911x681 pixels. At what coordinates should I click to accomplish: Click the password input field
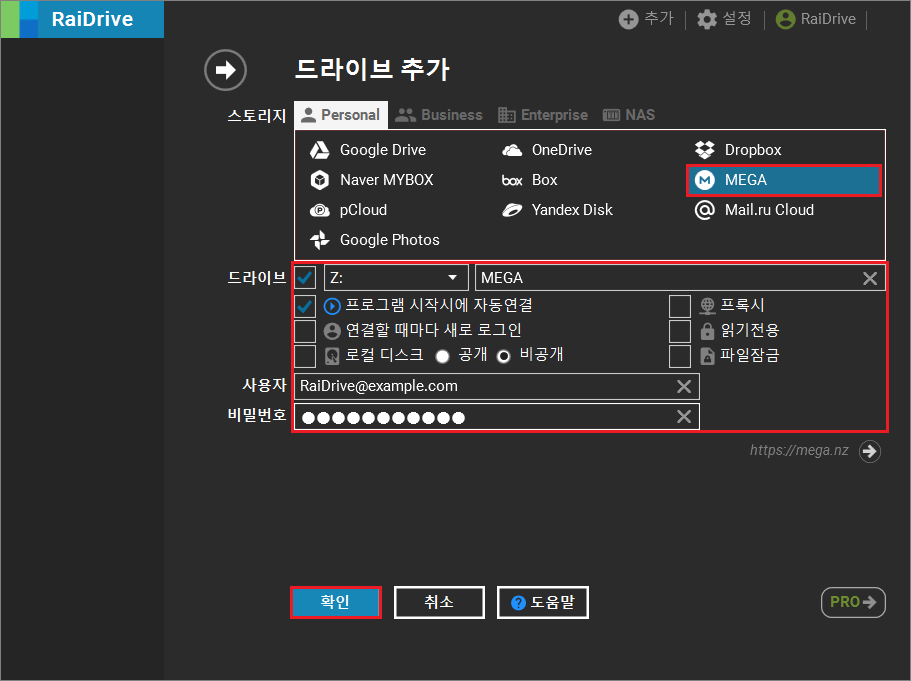tap(497, 417)
